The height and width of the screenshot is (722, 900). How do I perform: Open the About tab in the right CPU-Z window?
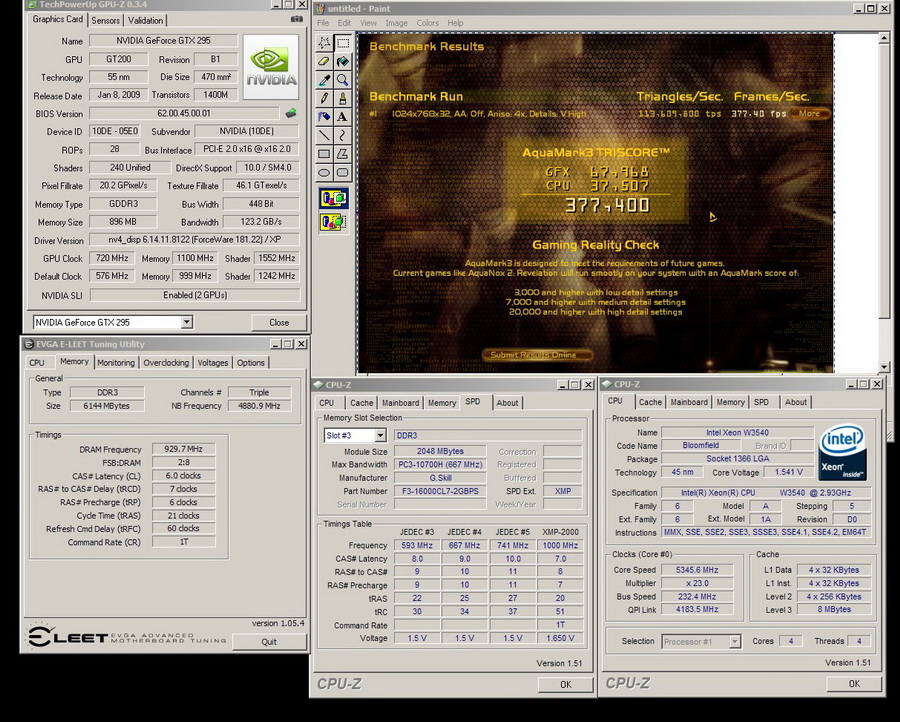[x=796, y=402]
